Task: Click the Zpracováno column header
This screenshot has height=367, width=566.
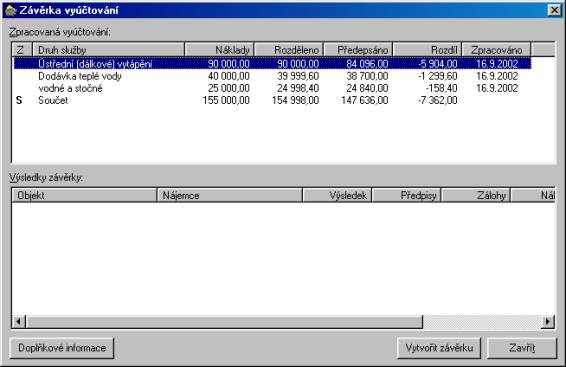Action: click(x=497, y=50)
